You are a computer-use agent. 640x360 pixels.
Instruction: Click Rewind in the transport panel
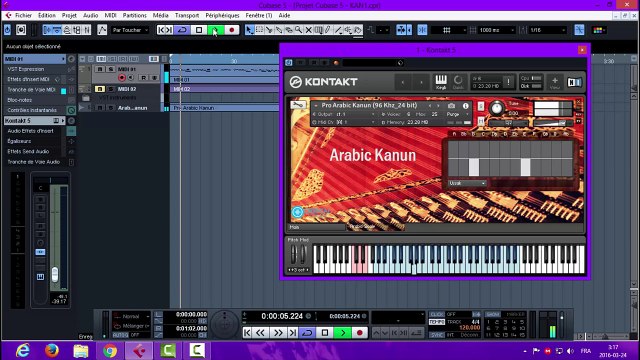(260, 333)
